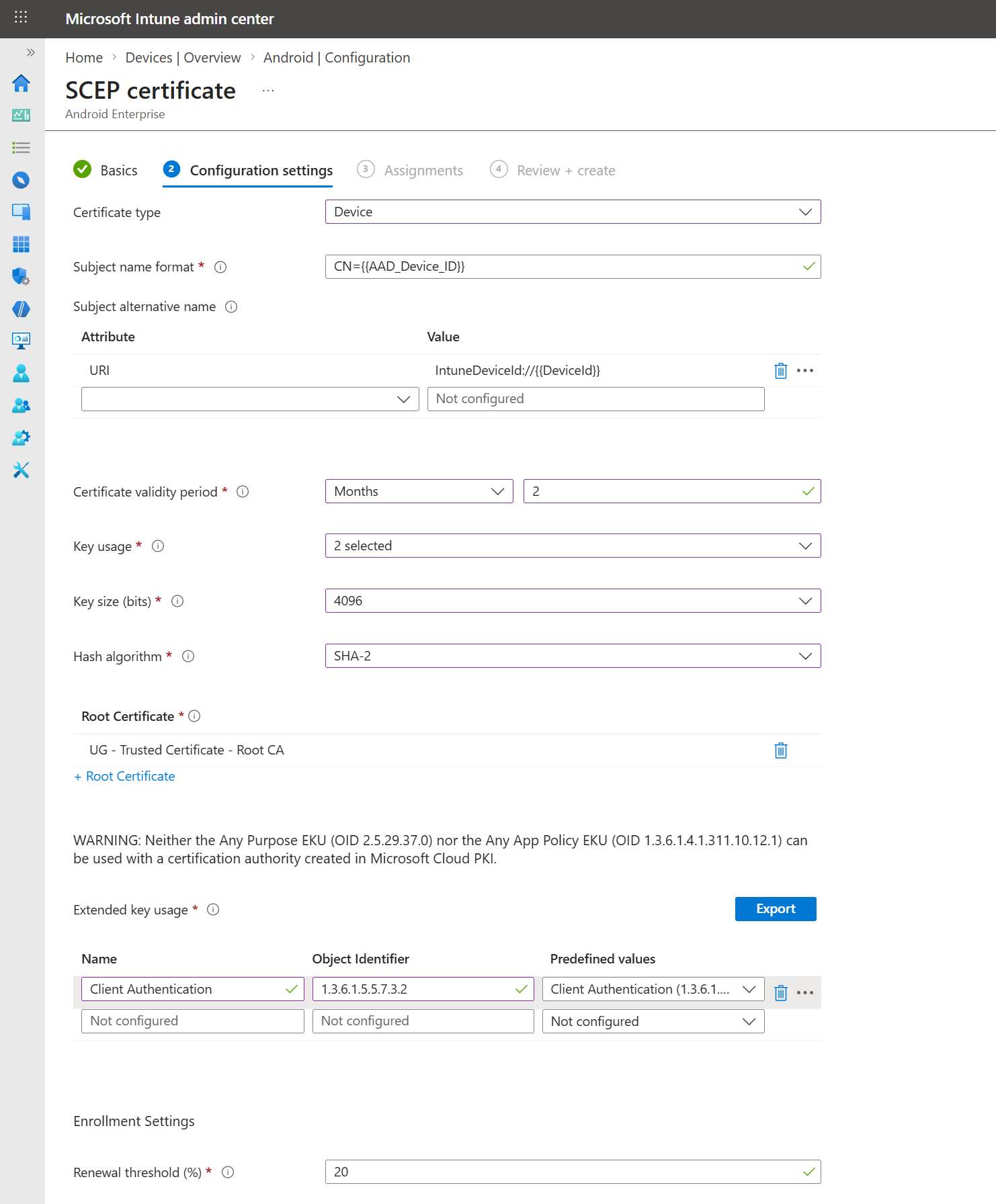Open the Explorer compass icon in sidebar
This screenshot has height=1204, width=996.
pos(22,180)
